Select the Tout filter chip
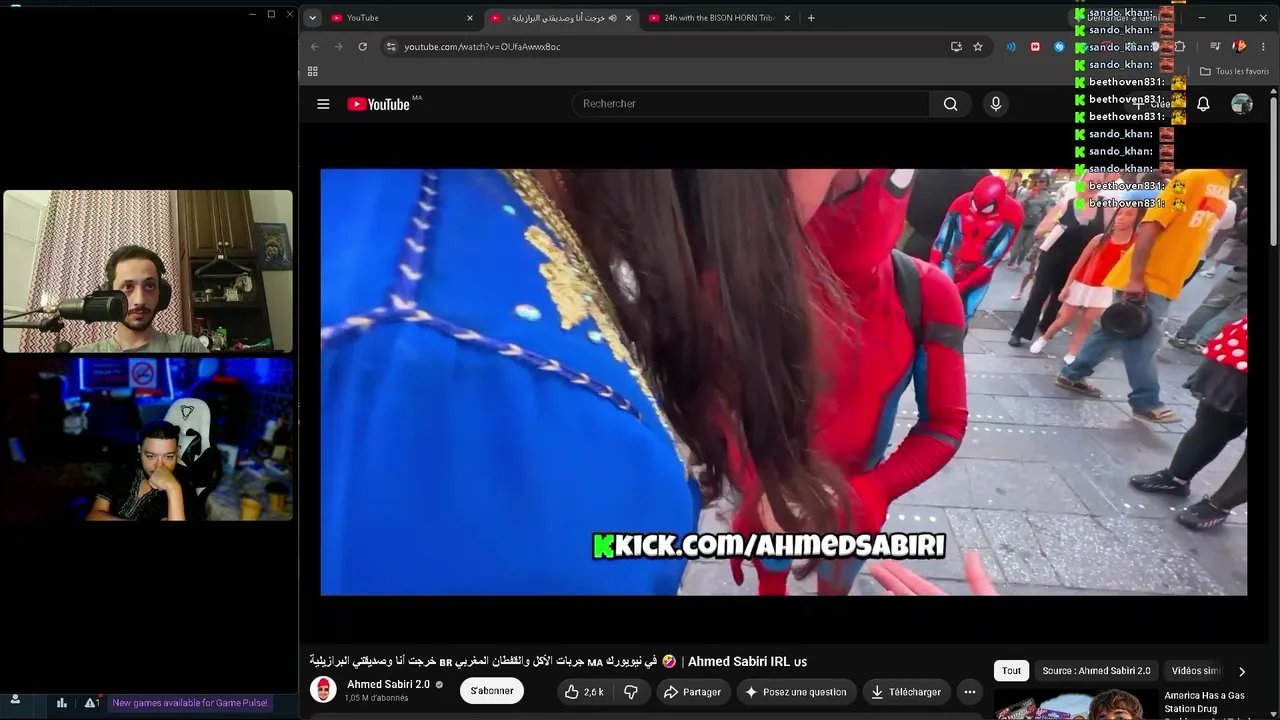1280x720 pixels. point(1012,671)
